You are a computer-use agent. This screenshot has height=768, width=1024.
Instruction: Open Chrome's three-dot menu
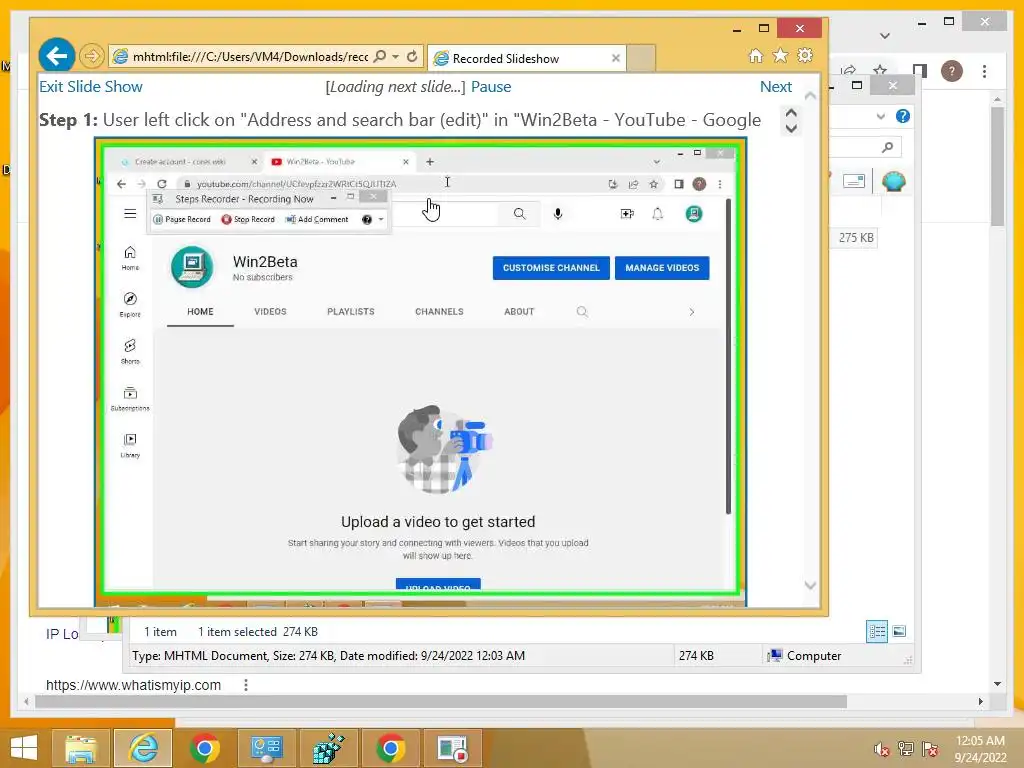(x=984, y=71)
